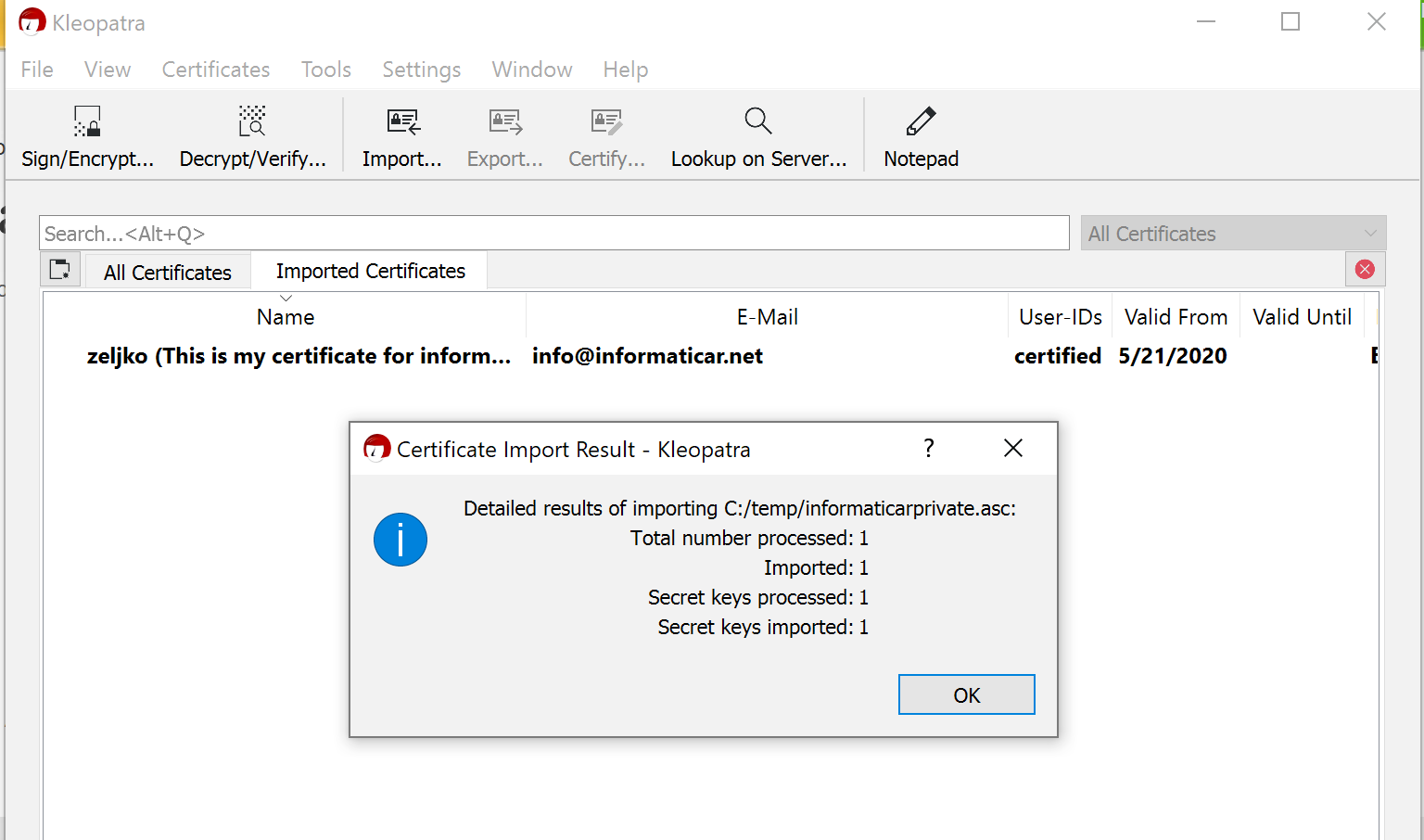Open the Decrypt/Verify tool
Image resolution: width=1424 pixels, height=840 pixels.
pos(252,136)
